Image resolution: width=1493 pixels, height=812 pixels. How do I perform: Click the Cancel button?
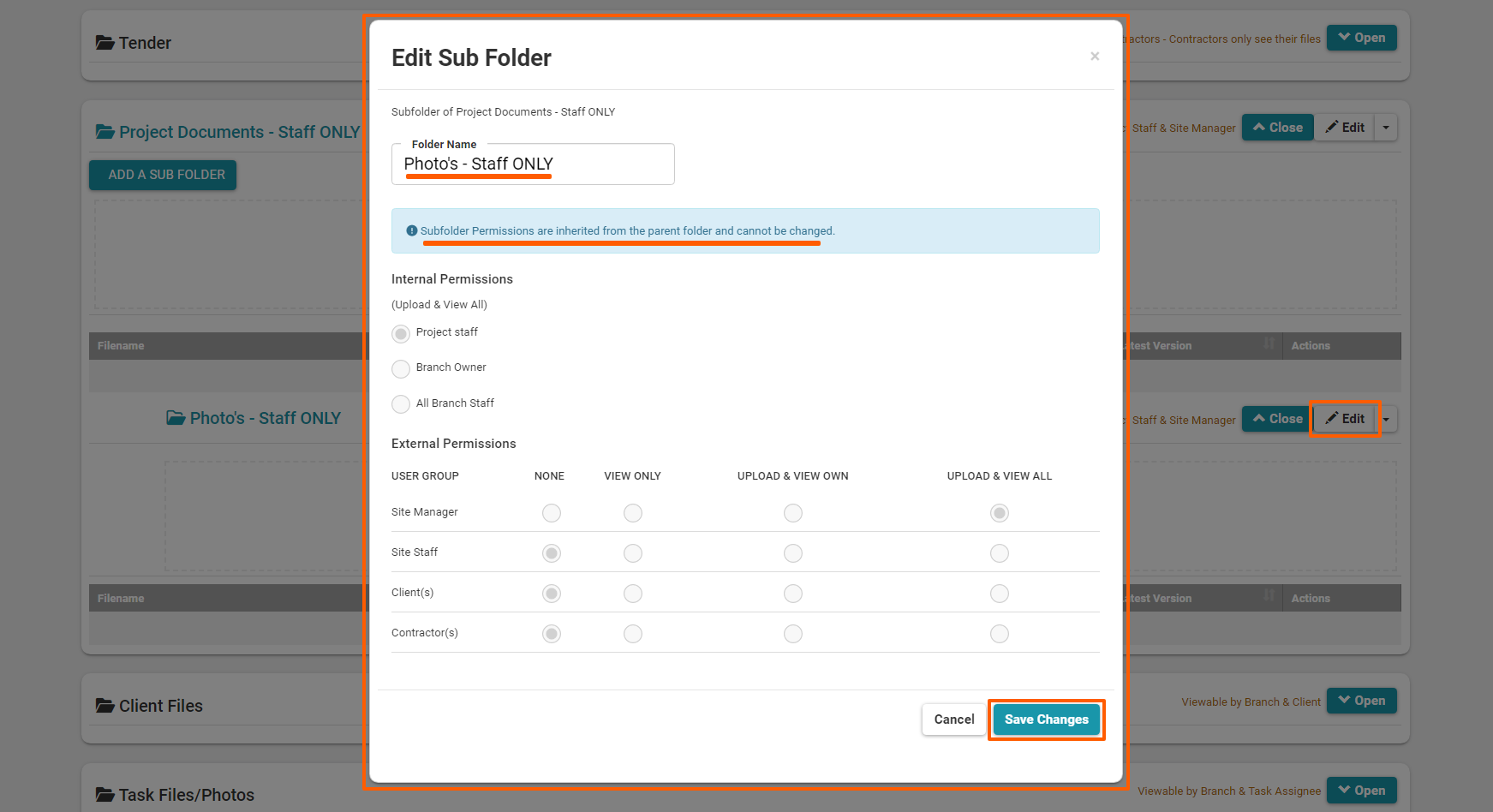tap(953, 719)
